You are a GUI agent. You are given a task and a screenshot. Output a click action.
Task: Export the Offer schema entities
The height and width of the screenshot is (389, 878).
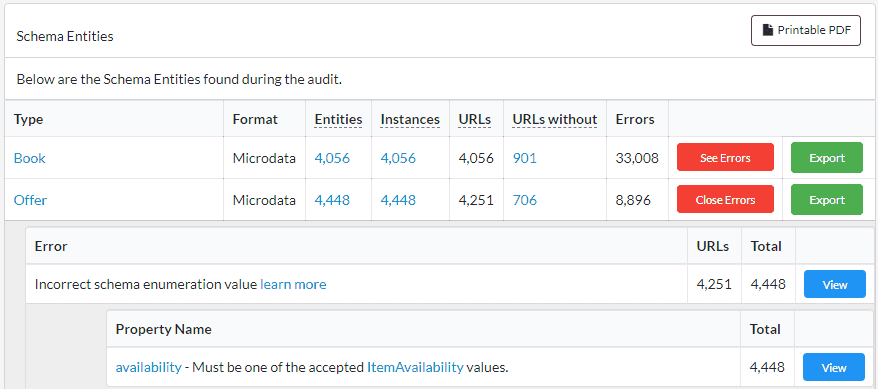point(826,200)
